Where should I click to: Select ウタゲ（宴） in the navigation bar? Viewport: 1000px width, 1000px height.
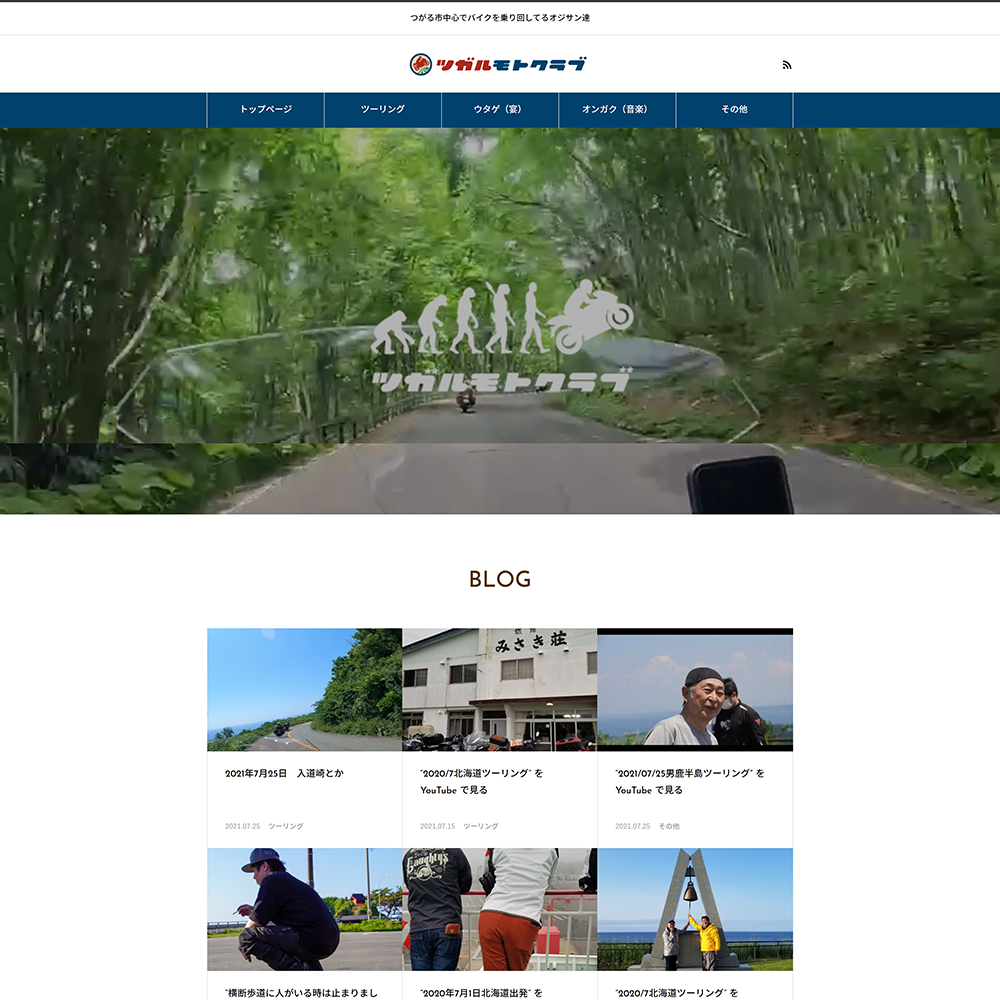[x=500, y=109]
